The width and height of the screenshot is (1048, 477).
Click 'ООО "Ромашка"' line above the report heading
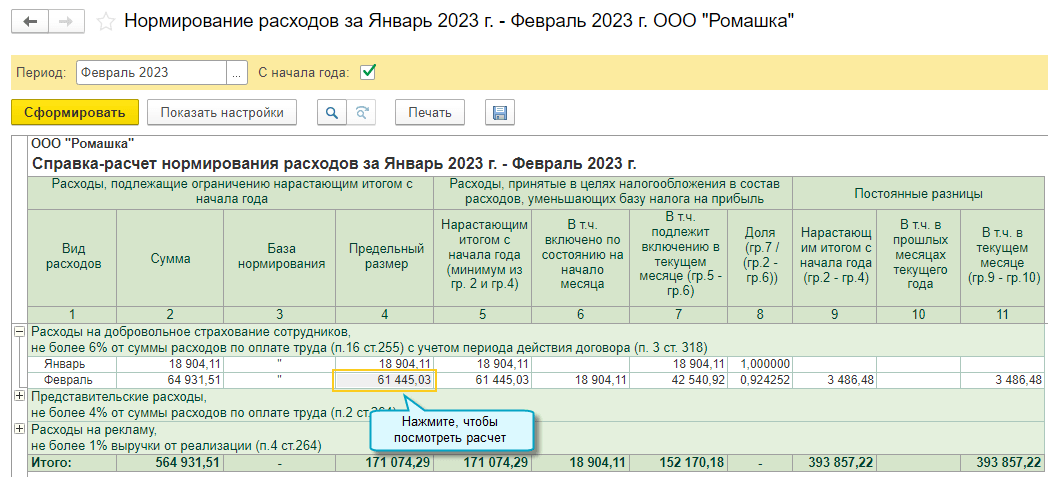pyautogui.click(x=83, y=142)
